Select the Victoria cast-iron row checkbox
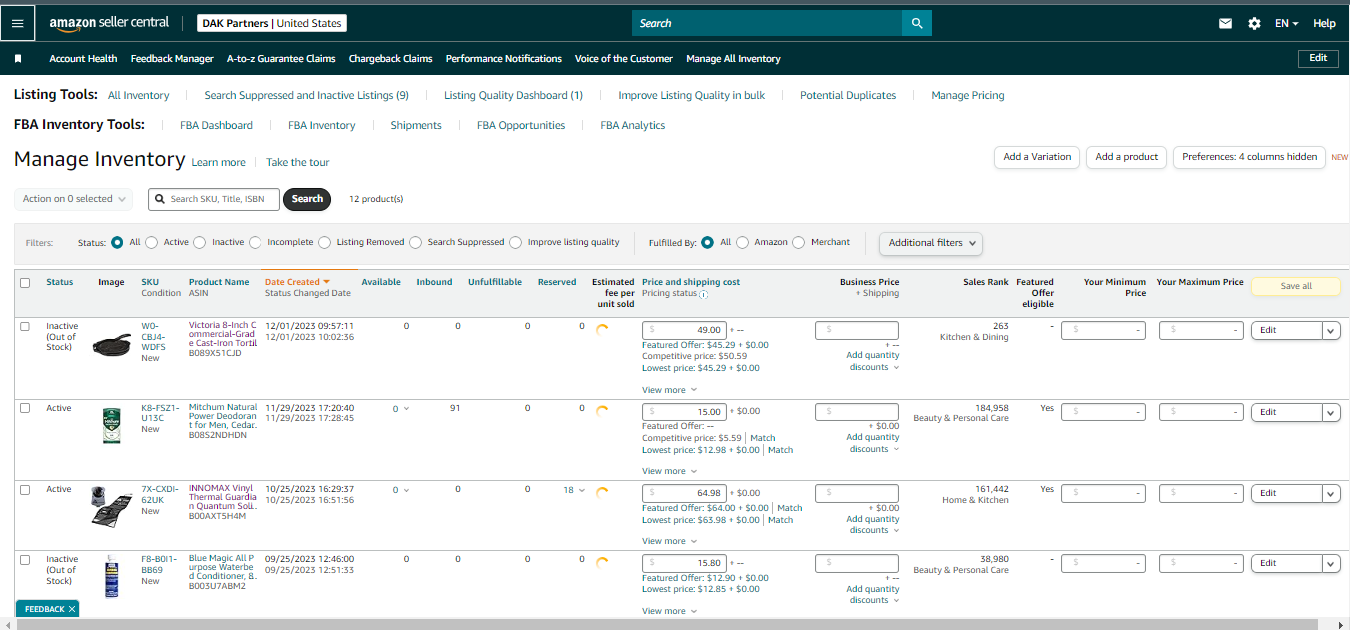 click(25, 327)
